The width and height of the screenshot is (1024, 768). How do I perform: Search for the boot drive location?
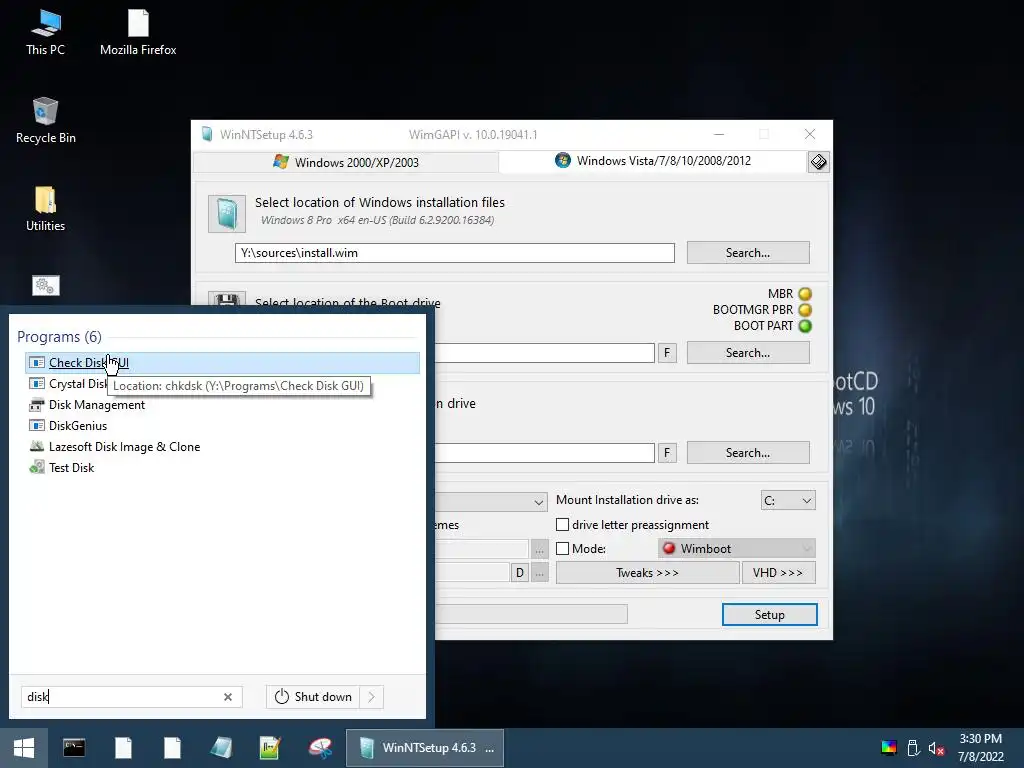[748, 353]
